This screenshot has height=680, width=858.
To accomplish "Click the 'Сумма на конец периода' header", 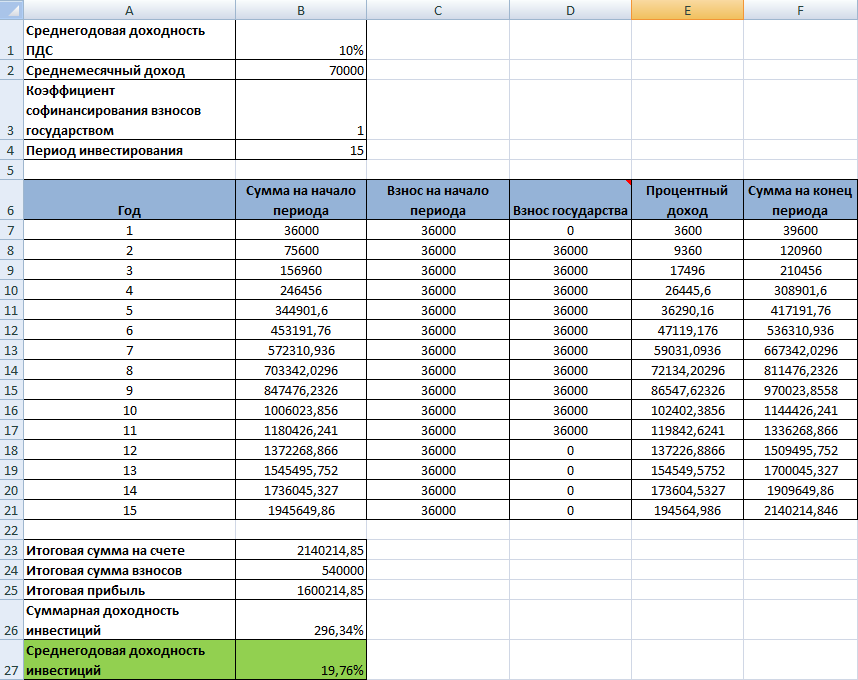I will (x=801, y=200).
